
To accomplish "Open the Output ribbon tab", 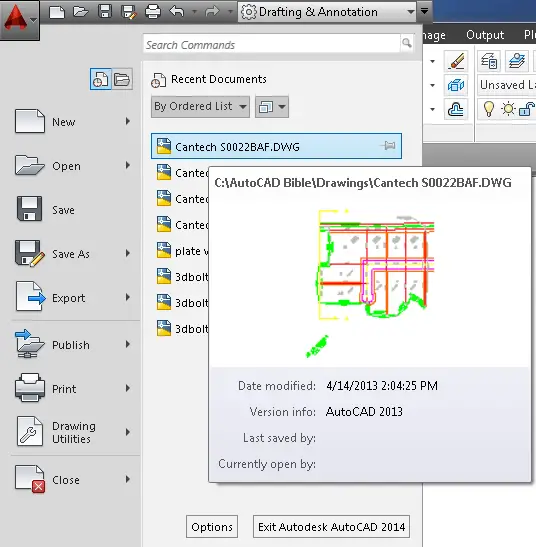I will pos(485,35).
